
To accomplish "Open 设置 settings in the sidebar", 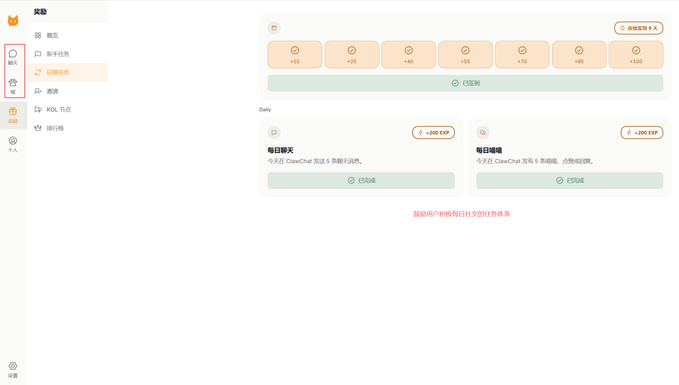I will 13,370.
